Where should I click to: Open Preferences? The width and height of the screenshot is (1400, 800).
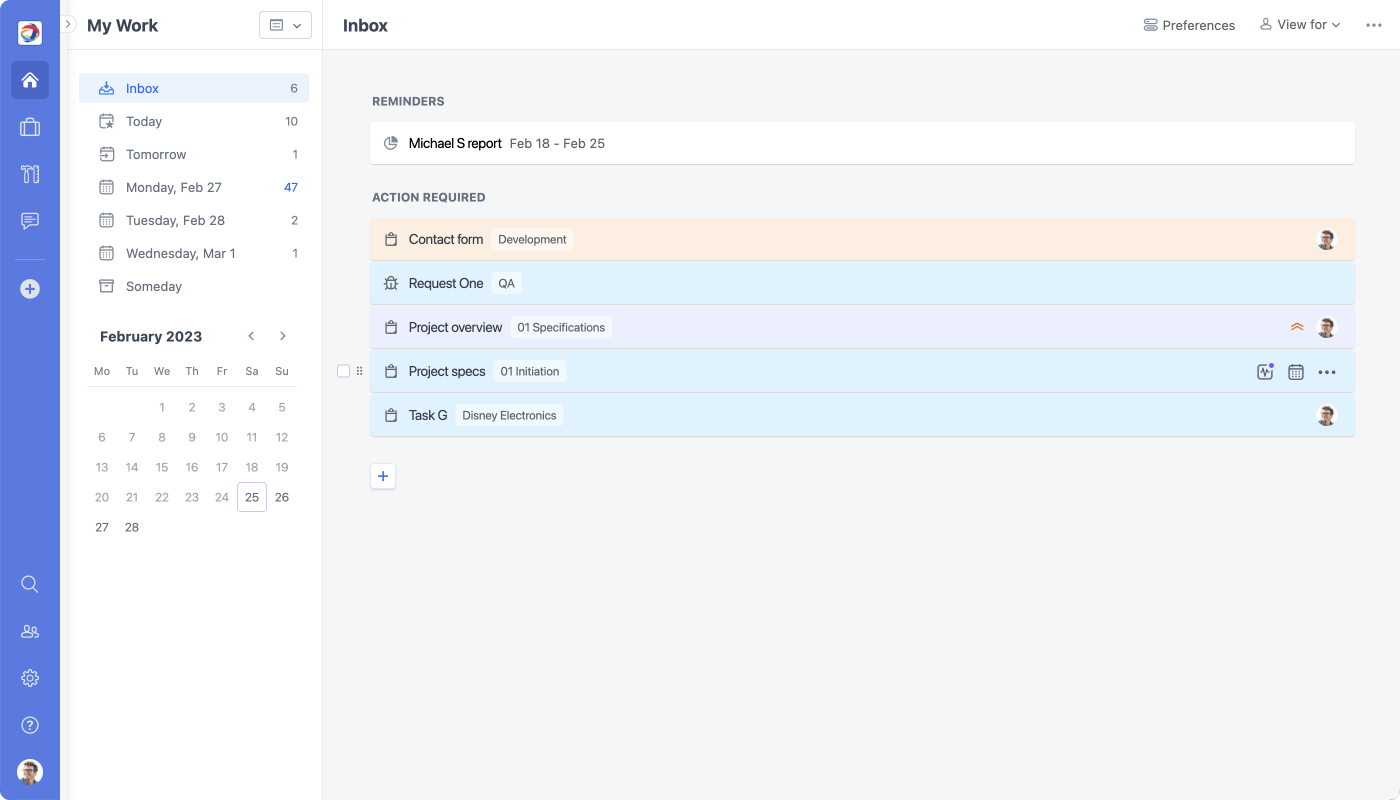click(x=1189, y=25)
